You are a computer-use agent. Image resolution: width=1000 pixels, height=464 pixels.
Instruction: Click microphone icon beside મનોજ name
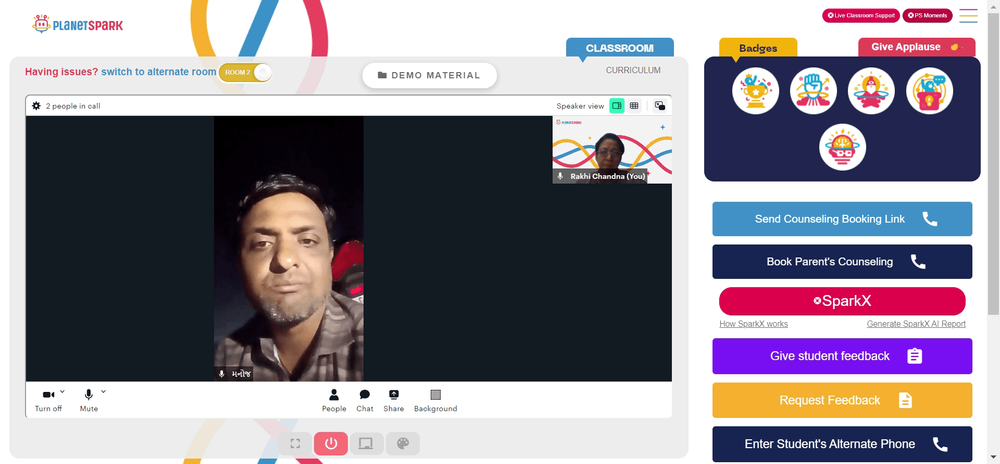pyautogui.click(x=221, y=374)
